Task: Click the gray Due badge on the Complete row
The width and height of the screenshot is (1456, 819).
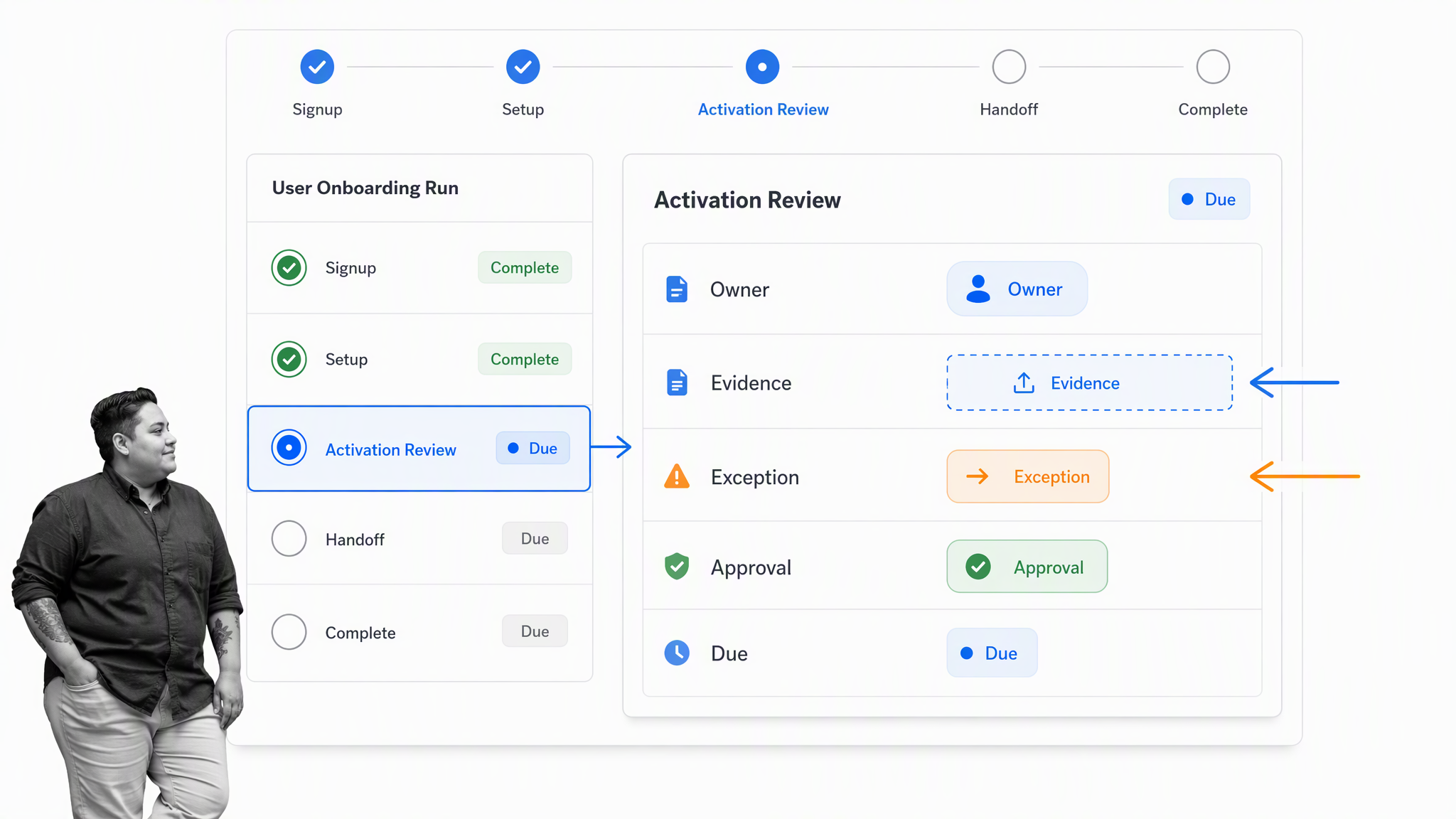Action: pos(535,631)
